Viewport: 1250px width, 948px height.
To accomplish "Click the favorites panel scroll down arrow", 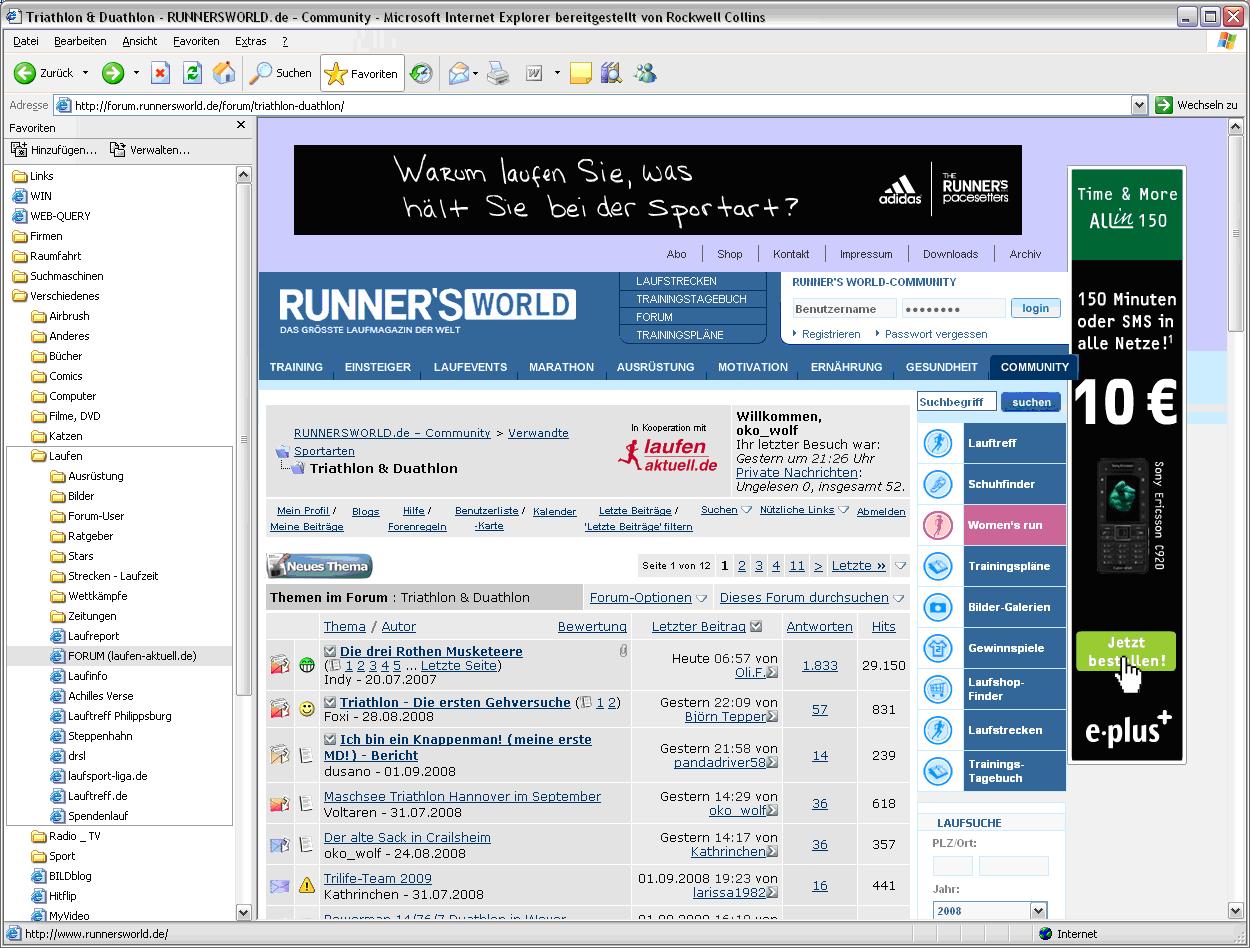I will pos(243,913).
